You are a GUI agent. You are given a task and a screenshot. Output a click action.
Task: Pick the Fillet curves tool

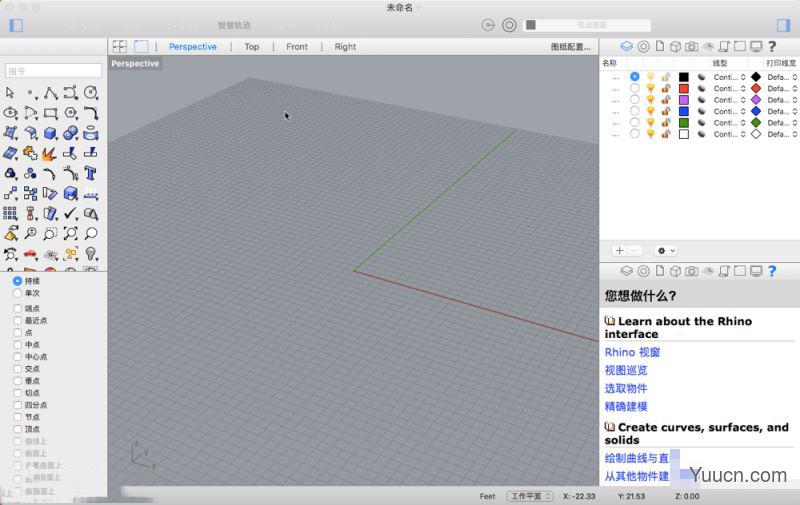pos(91,113)
